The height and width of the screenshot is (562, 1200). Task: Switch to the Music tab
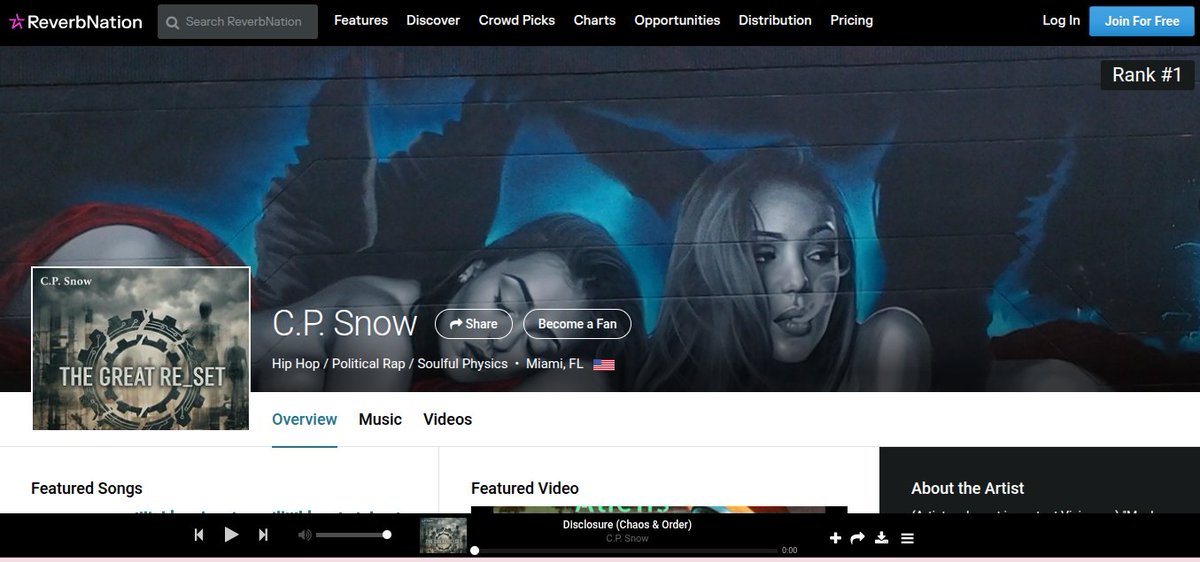tap(380, 419)
